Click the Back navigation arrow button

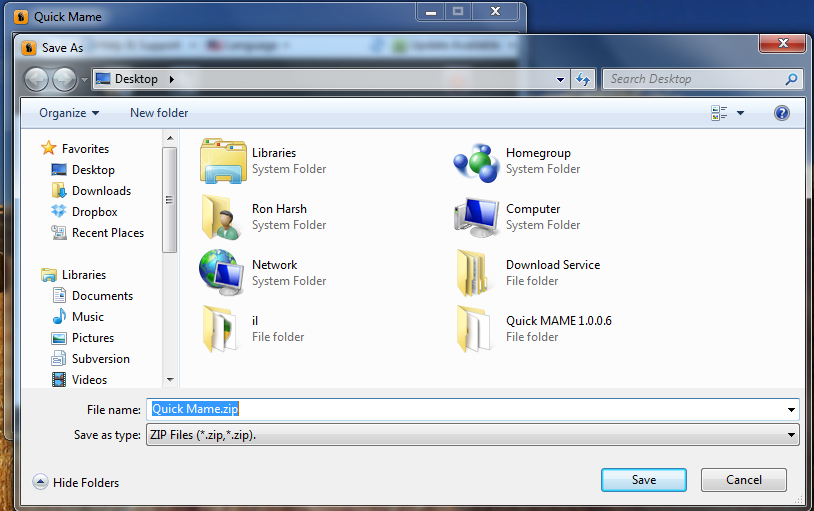pyautogui.click(x=36, y=79)
